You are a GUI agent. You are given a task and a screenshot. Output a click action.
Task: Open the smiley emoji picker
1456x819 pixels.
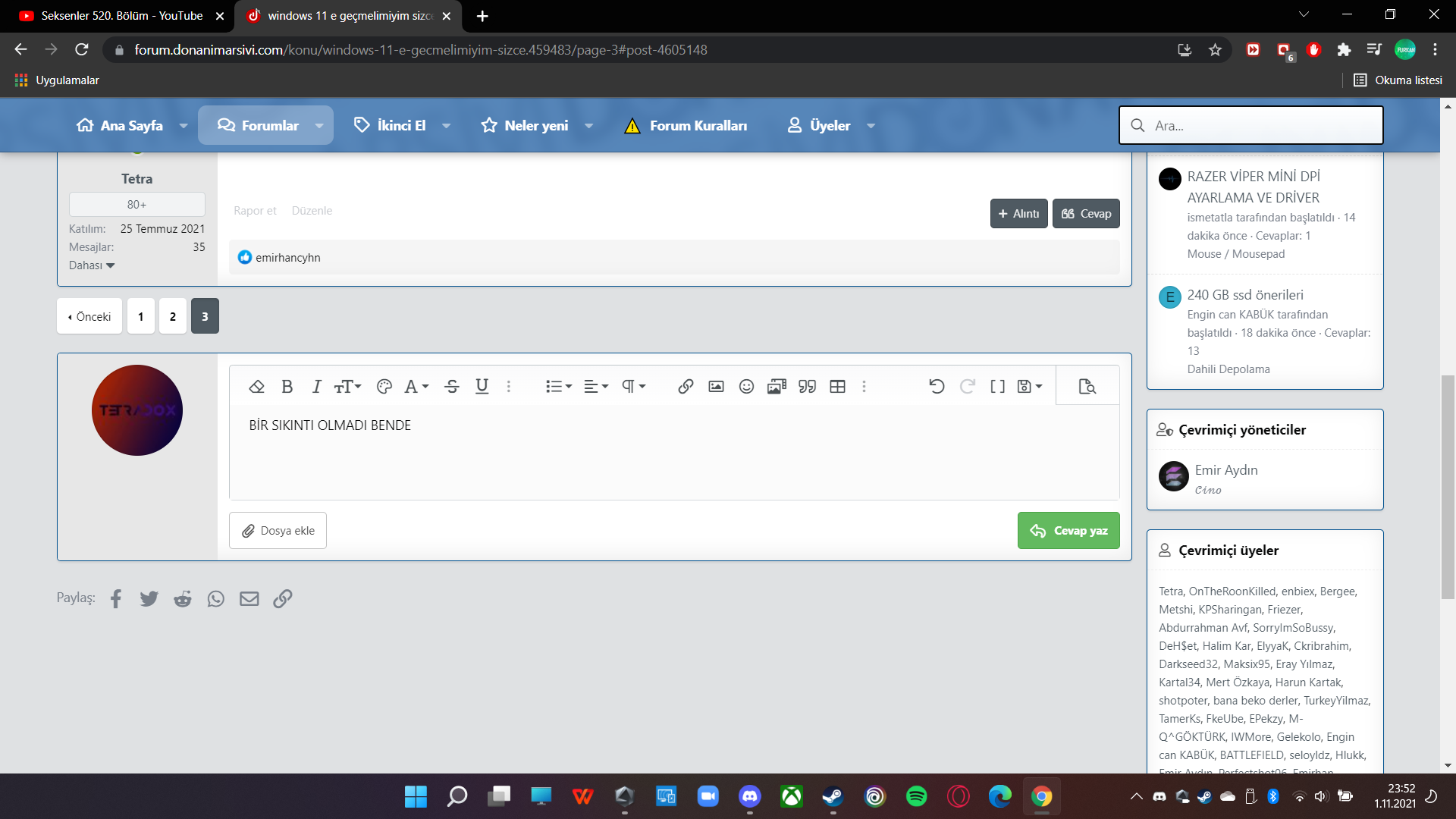746,387
